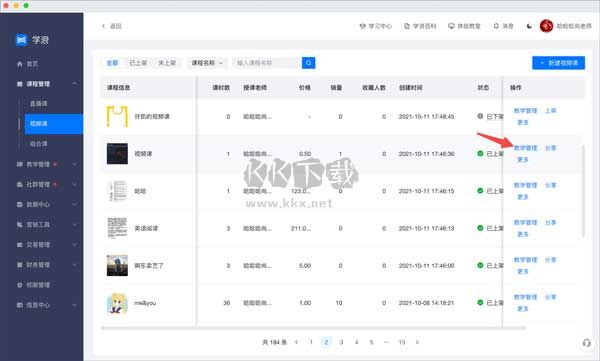
Task: Go to page 3 in pagination
Action: point(341,342)
